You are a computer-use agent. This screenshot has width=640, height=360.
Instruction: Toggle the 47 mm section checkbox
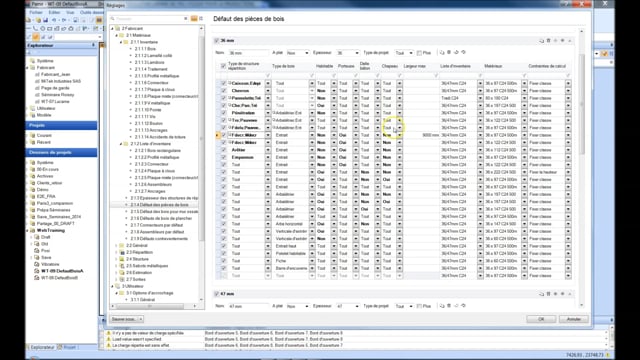217,293
